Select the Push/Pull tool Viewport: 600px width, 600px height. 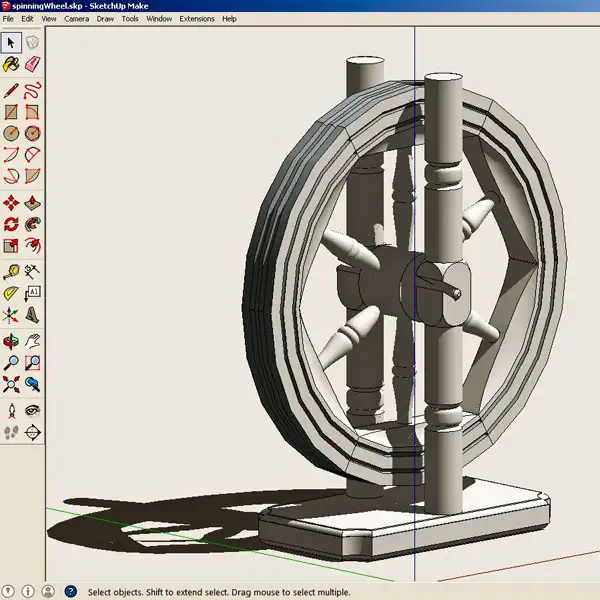coord(33,202)
